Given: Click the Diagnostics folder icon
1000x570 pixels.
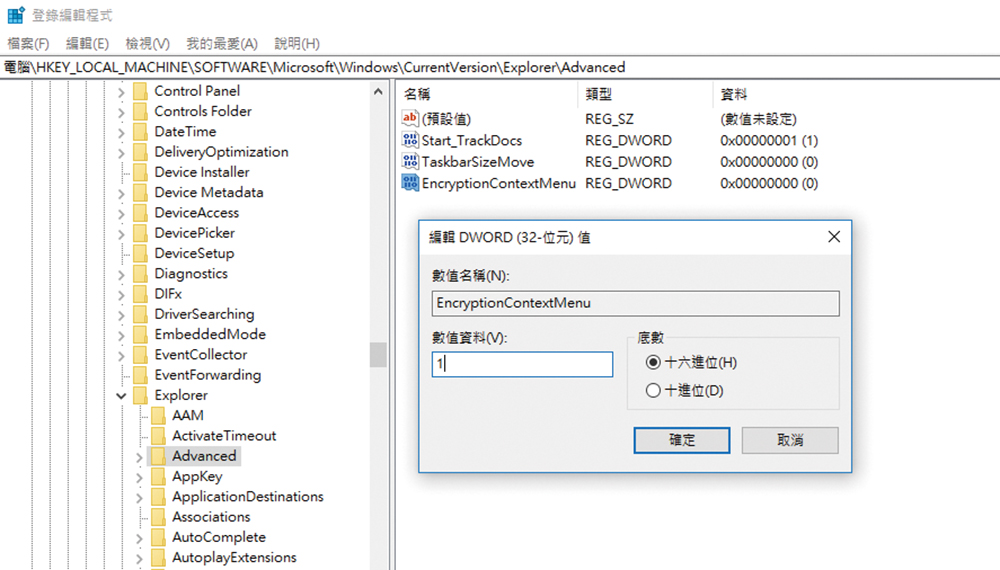Looking at the screenshot, I should (140, 274).
